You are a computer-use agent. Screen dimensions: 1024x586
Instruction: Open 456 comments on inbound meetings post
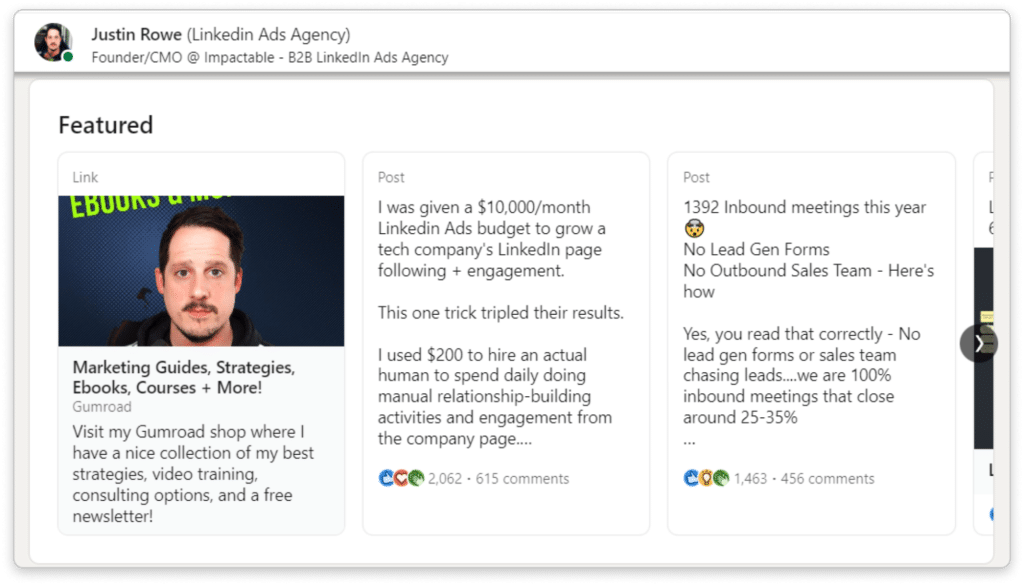(827, 479)
